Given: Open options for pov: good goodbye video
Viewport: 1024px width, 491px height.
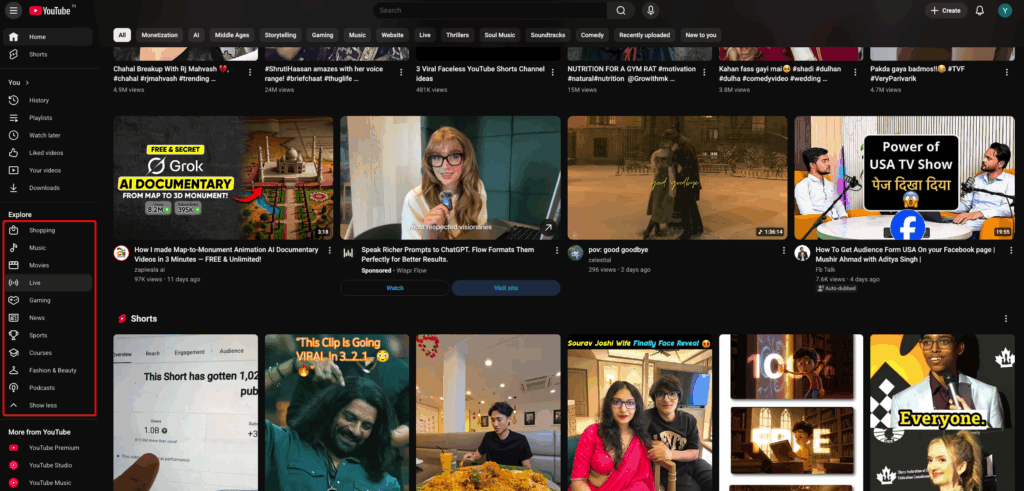Looking at the screenshot, I should click(x=784, y=251).
